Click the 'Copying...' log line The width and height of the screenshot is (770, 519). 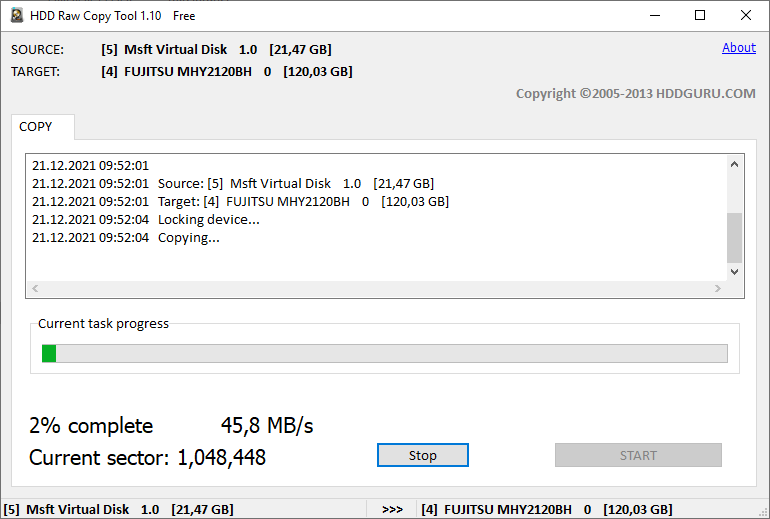[188, 238]
